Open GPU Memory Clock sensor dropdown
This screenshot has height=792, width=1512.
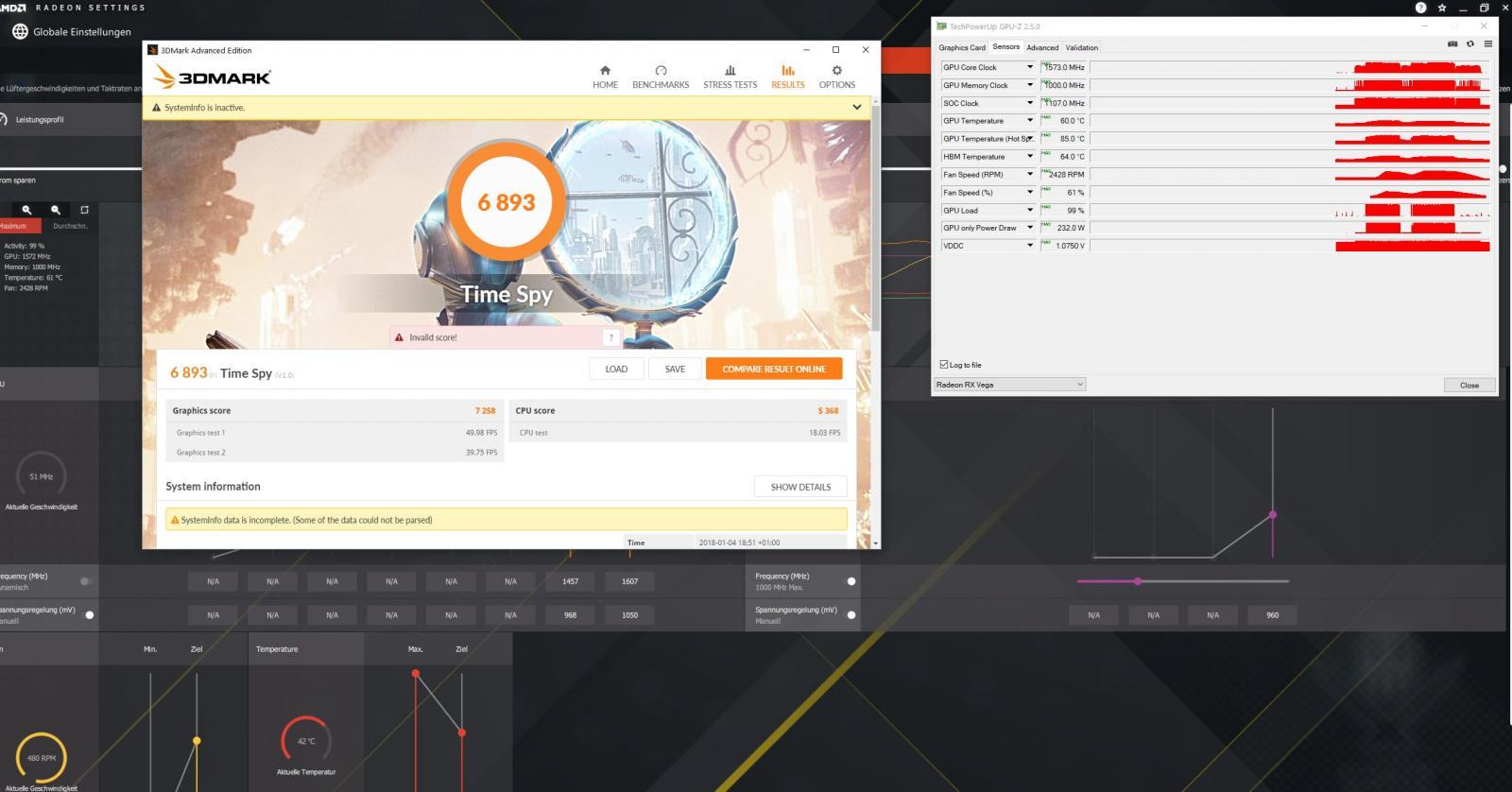(x=1030, y=85)
